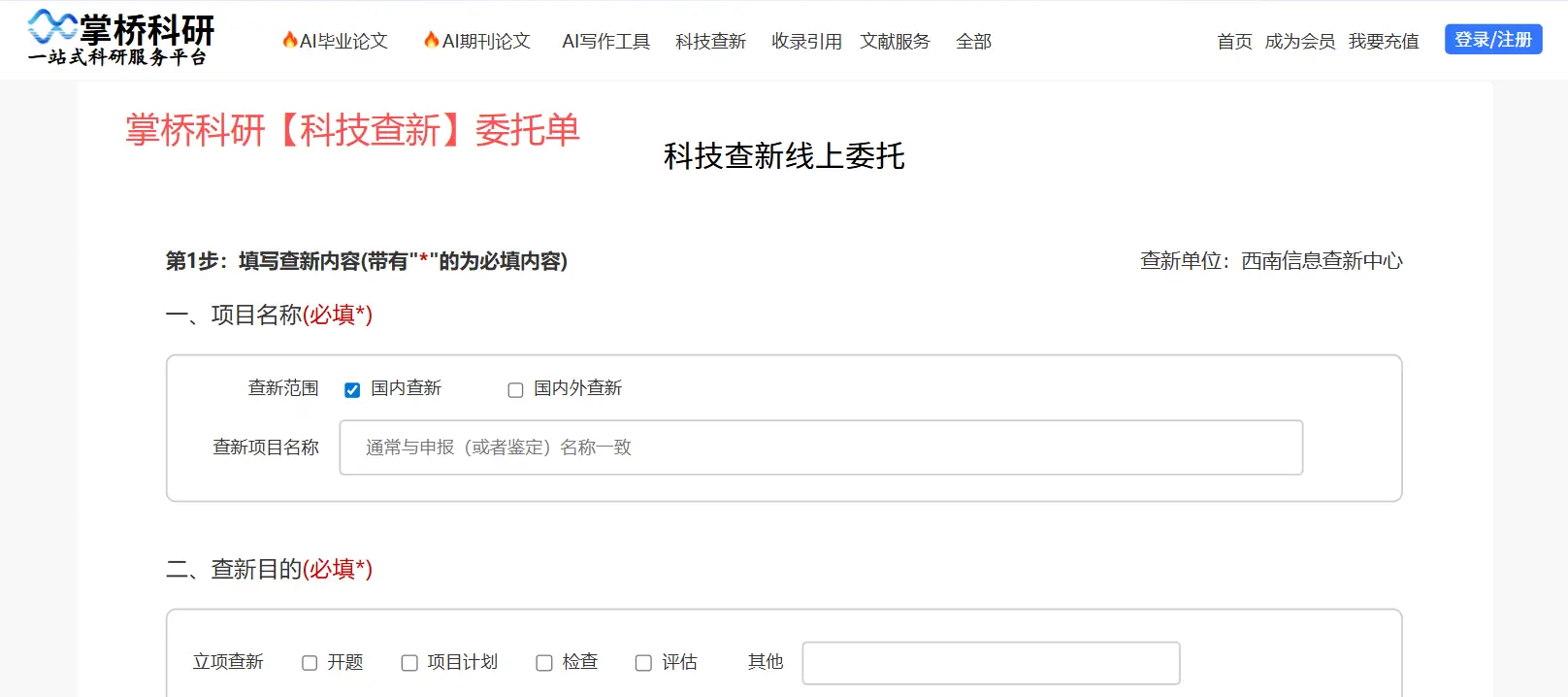Focus the 查新项目名称 input field
The width and height of the screenshot is (1568, 697).
pos(821,448)
